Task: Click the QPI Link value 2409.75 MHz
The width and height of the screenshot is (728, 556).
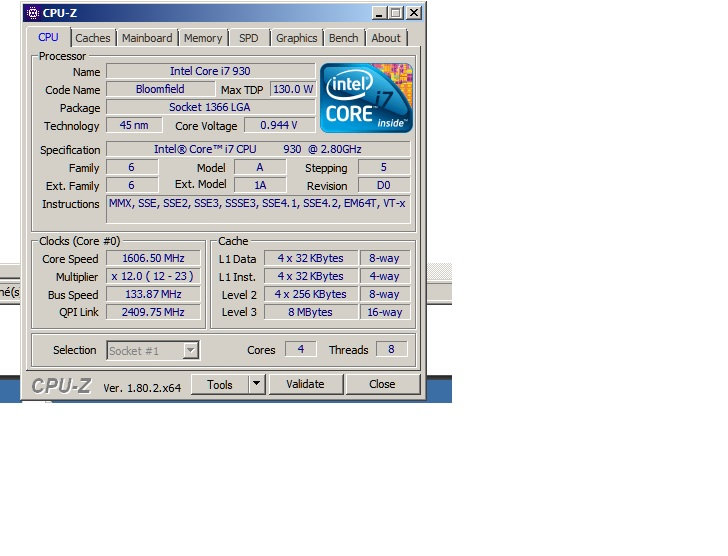Action: point(153,312)
